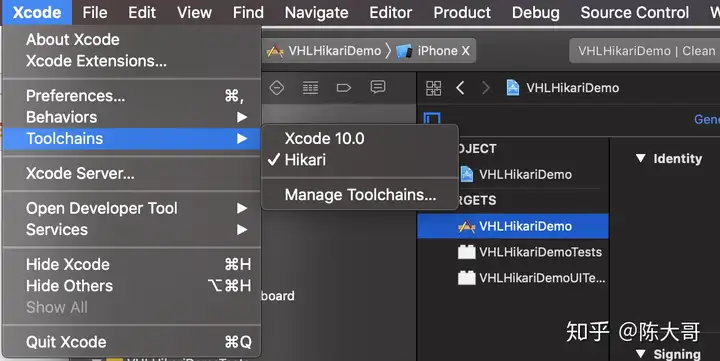Choose Manage Toolchains…
720x361 pixels.
point(360,195)
